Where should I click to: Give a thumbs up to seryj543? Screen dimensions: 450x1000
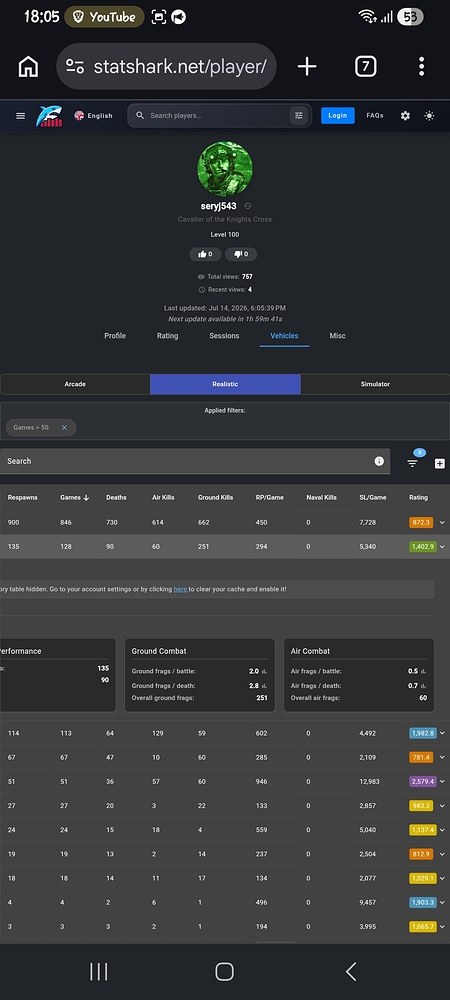coord(205,254)
